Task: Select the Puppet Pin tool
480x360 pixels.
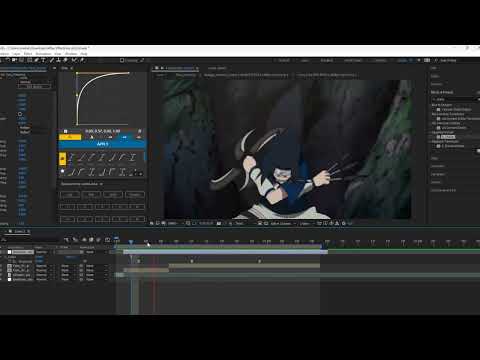Action: (82, 60)
